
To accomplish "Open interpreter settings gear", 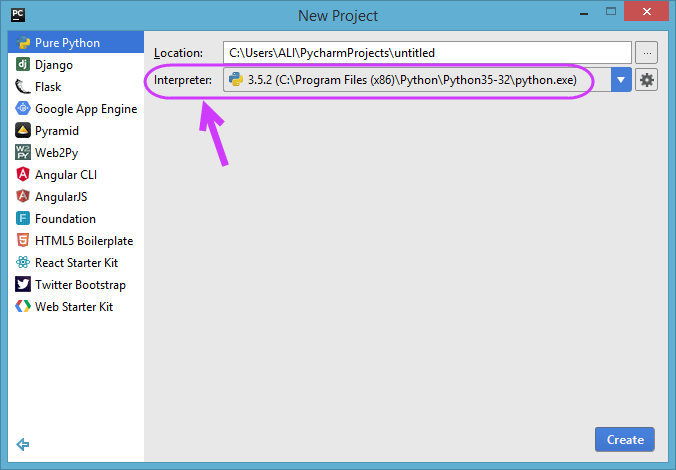I will click(646, 80).
